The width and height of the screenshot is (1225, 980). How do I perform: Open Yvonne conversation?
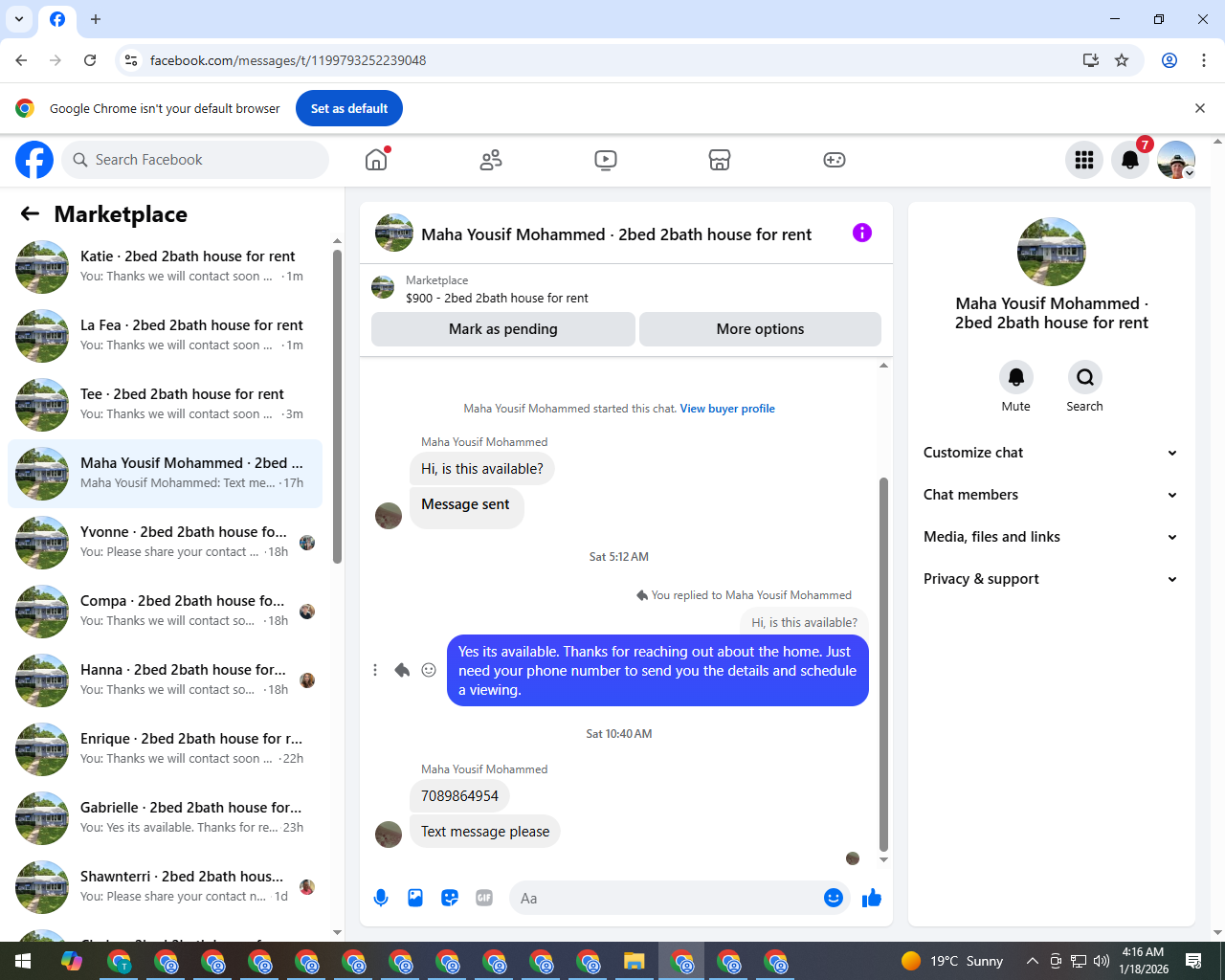[165, 543]
